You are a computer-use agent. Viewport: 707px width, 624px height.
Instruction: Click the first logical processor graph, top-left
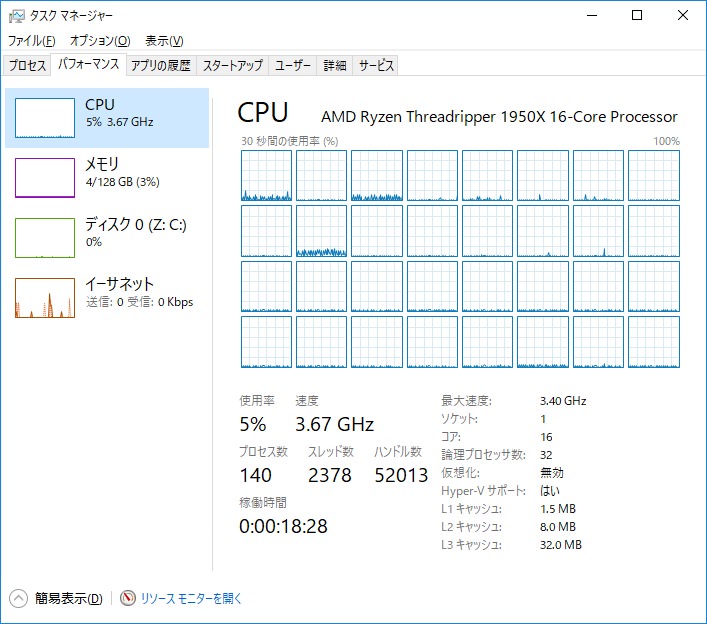[266, 175]
